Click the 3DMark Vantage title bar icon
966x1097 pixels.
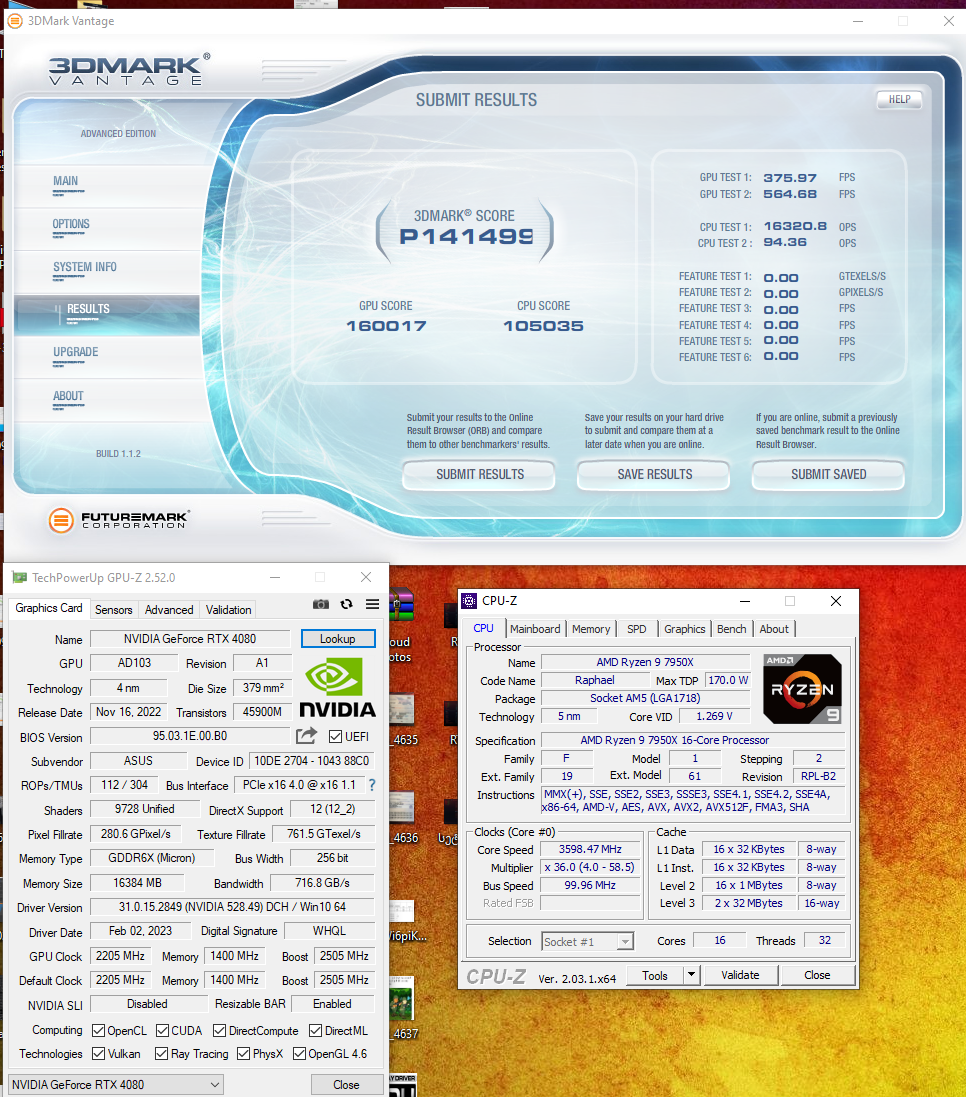(15, 21)
